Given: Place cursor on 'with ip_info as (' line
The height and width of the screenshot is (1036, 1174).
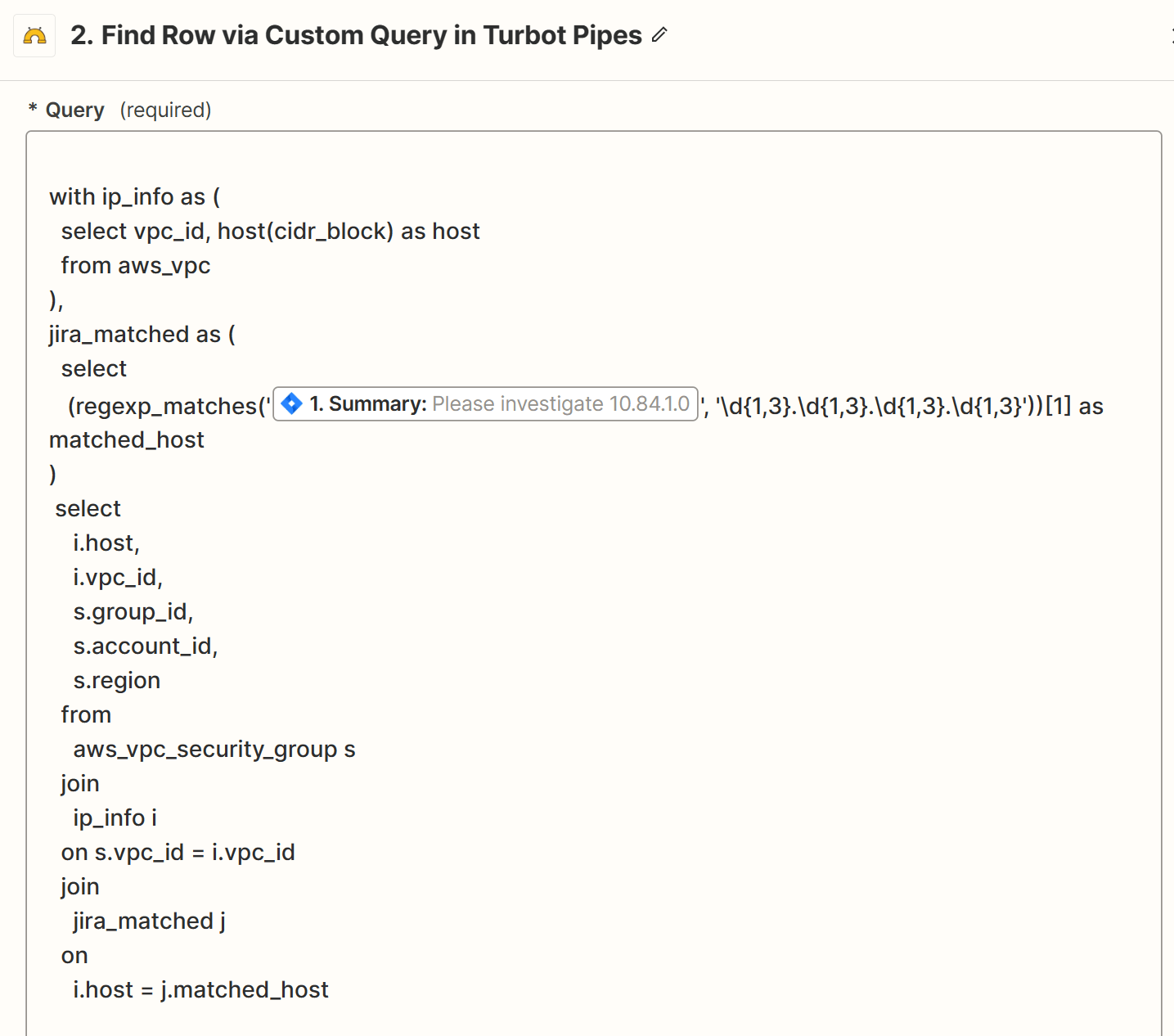Looking at the screenshot, I should coord(135,197).
